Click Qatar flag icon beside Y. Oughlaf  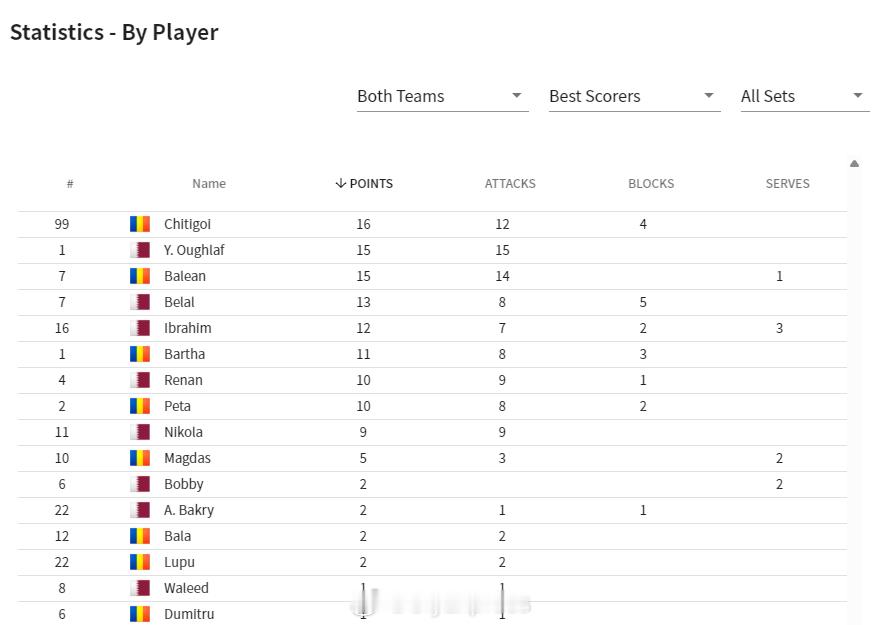(140, 250)
